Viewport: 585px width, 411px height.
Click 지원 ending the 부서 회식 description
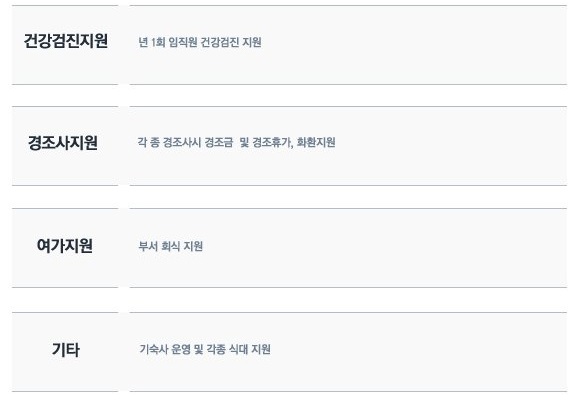pyautogui.click(x=193, y=246)
